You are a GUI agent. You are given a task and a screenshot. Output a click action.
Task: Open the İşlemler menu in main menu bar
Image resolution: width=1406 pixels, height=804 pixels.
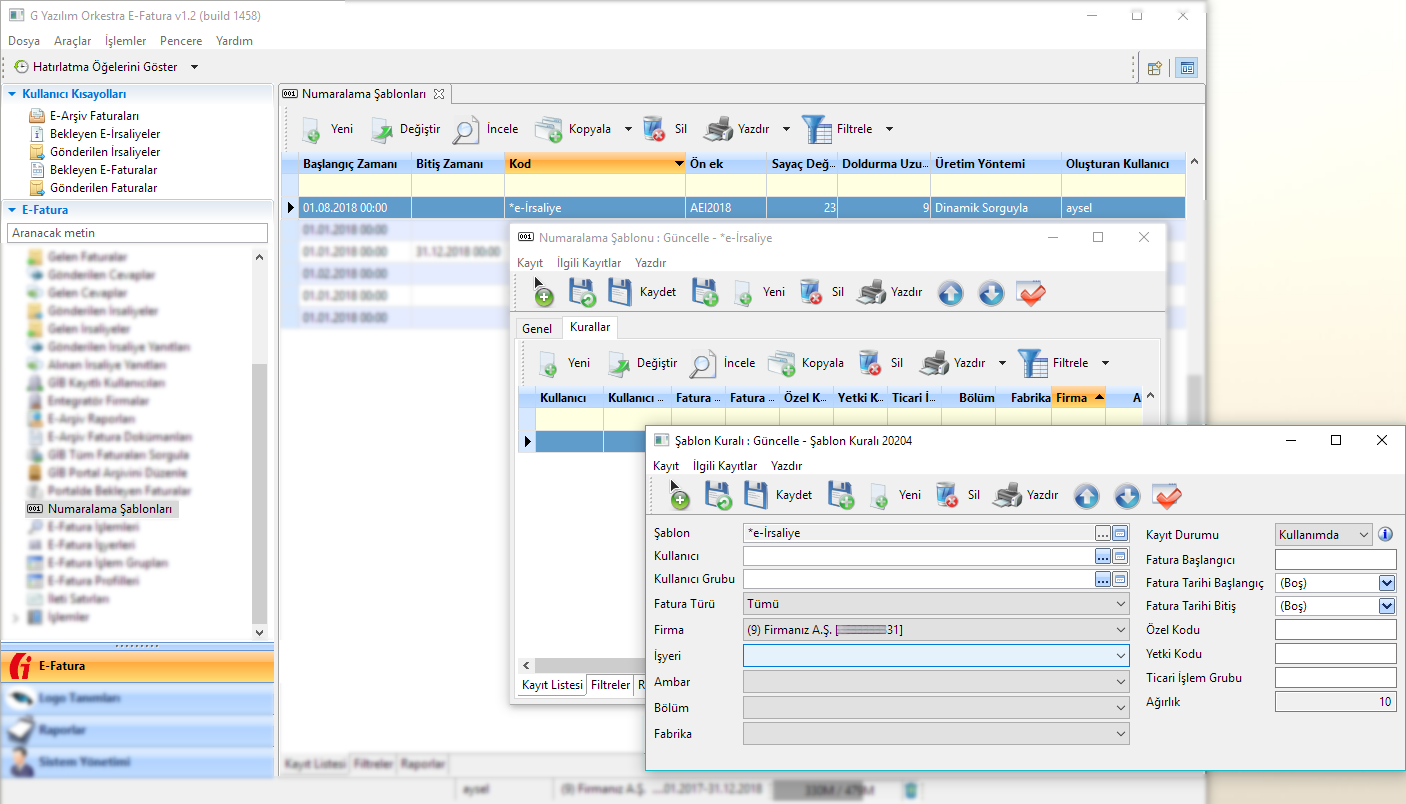coord(125,41)
